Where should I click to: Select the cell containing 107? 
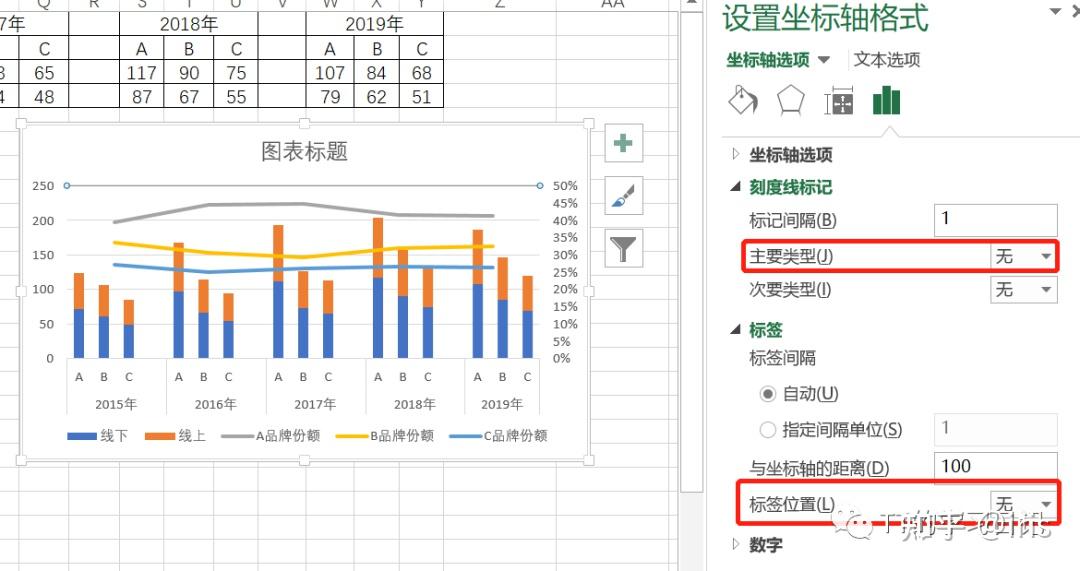329,72
